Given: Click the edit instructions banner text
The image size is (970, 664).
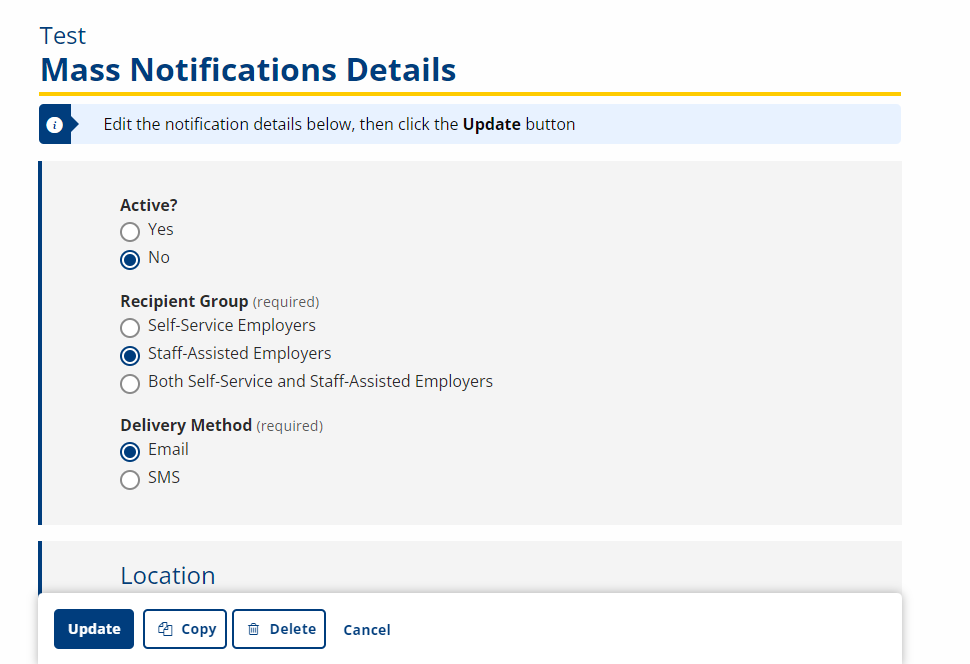Looking at the screenshot, I should [x=339, y=125].
